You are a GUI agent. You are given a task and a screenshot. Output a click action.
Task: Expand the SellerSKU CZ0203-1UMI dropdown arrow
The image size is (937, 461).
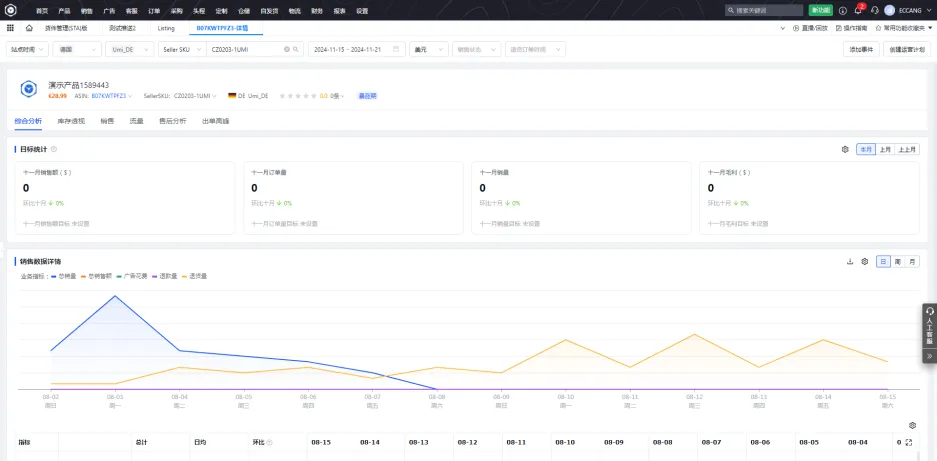click(x=213, y=96)
